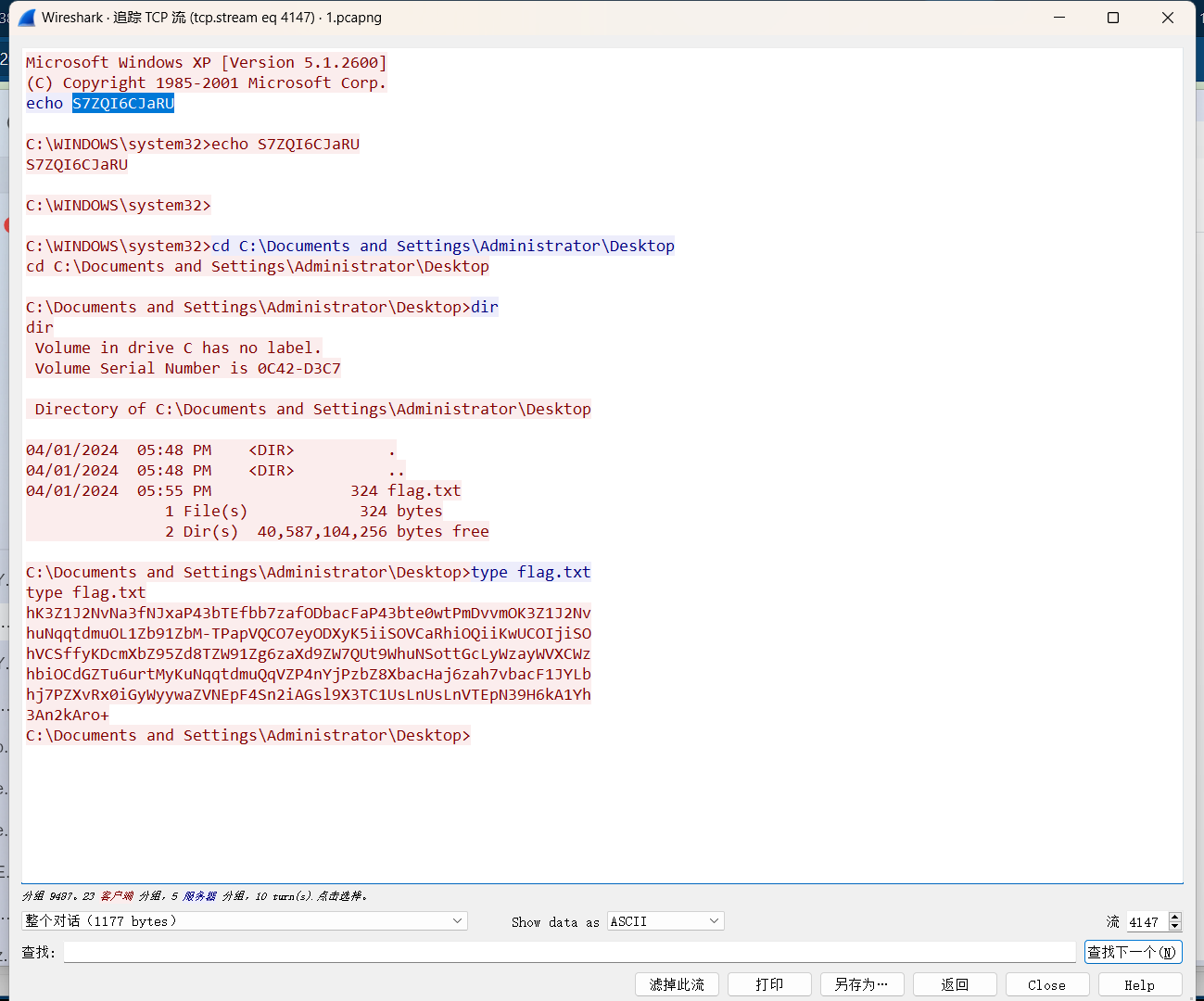Maximize the Wireshark follow stream window
1204x1001 pixels.
pyautogui.click(x=1113, y=18)
